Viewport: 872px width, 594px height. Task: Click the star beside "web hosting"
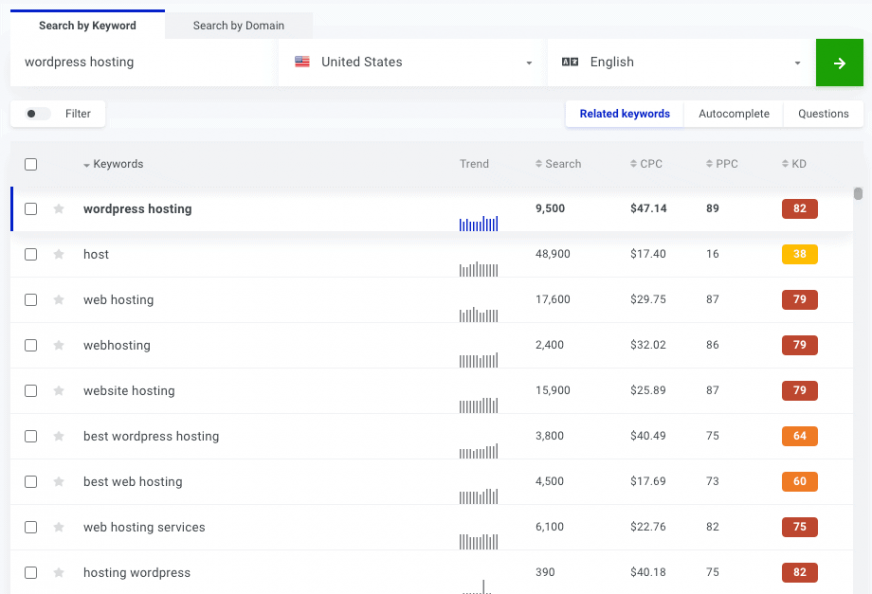point(58,300)
